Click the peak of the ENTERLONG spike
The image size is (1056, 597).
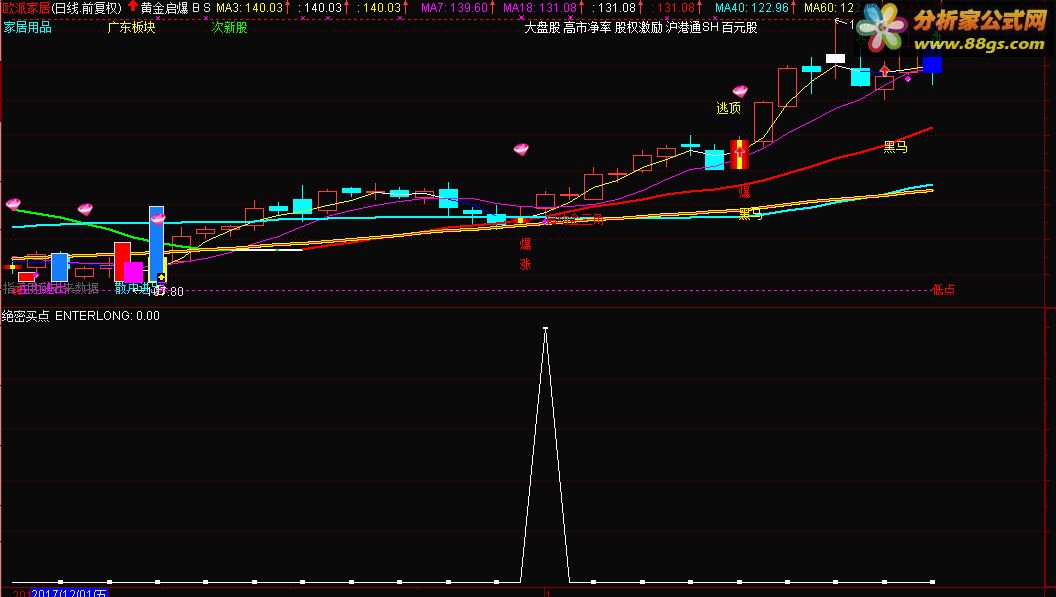point(546,329)
